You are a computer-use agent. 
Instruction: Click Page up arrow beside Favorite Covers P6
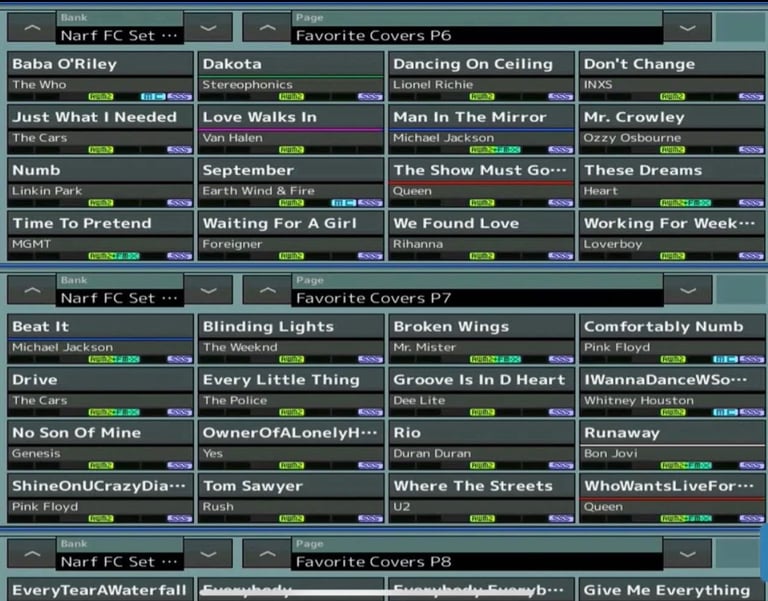[267, 28]
